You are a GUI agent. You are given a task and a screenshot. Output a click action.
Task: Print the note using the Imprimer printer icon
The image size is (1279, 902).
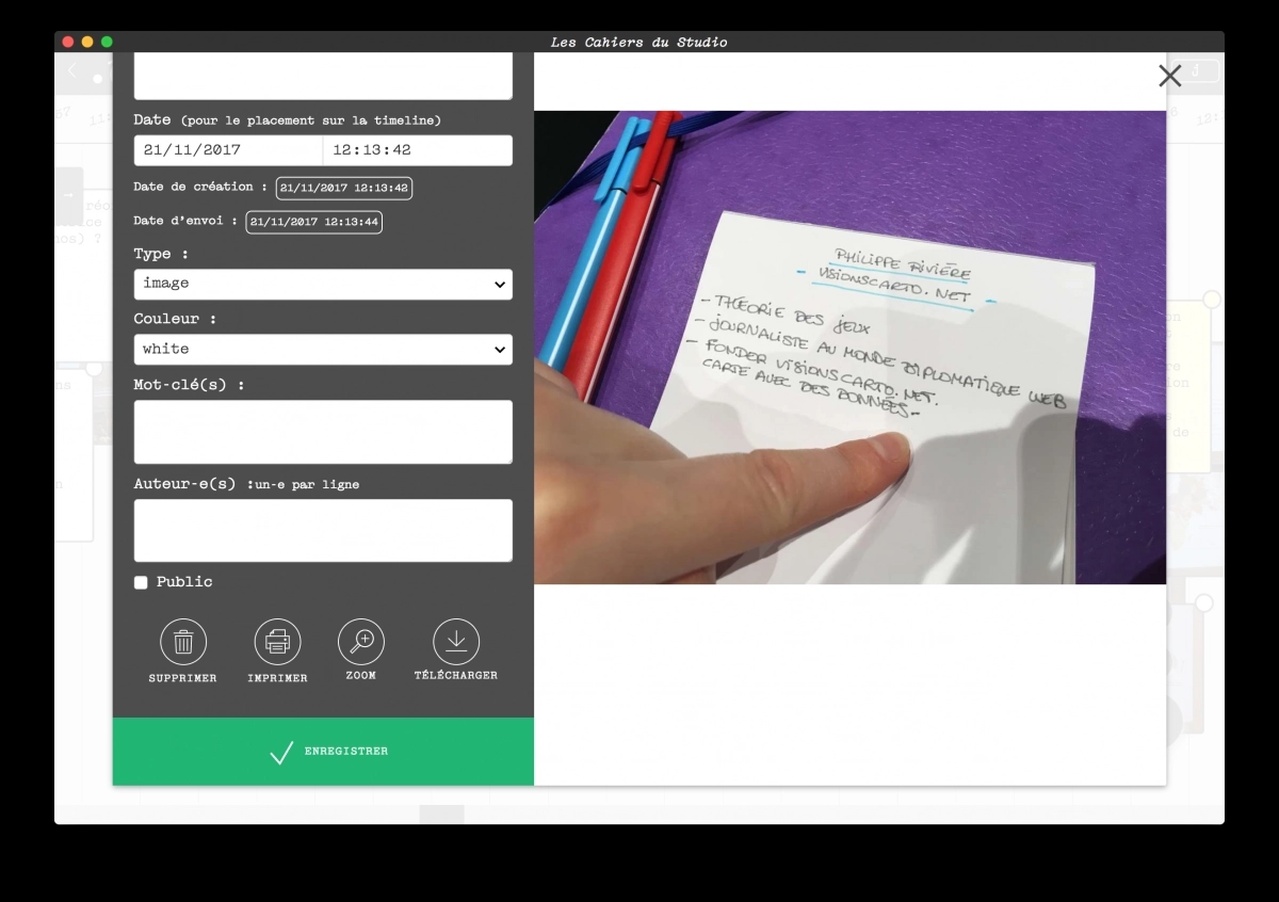point(277,642)
